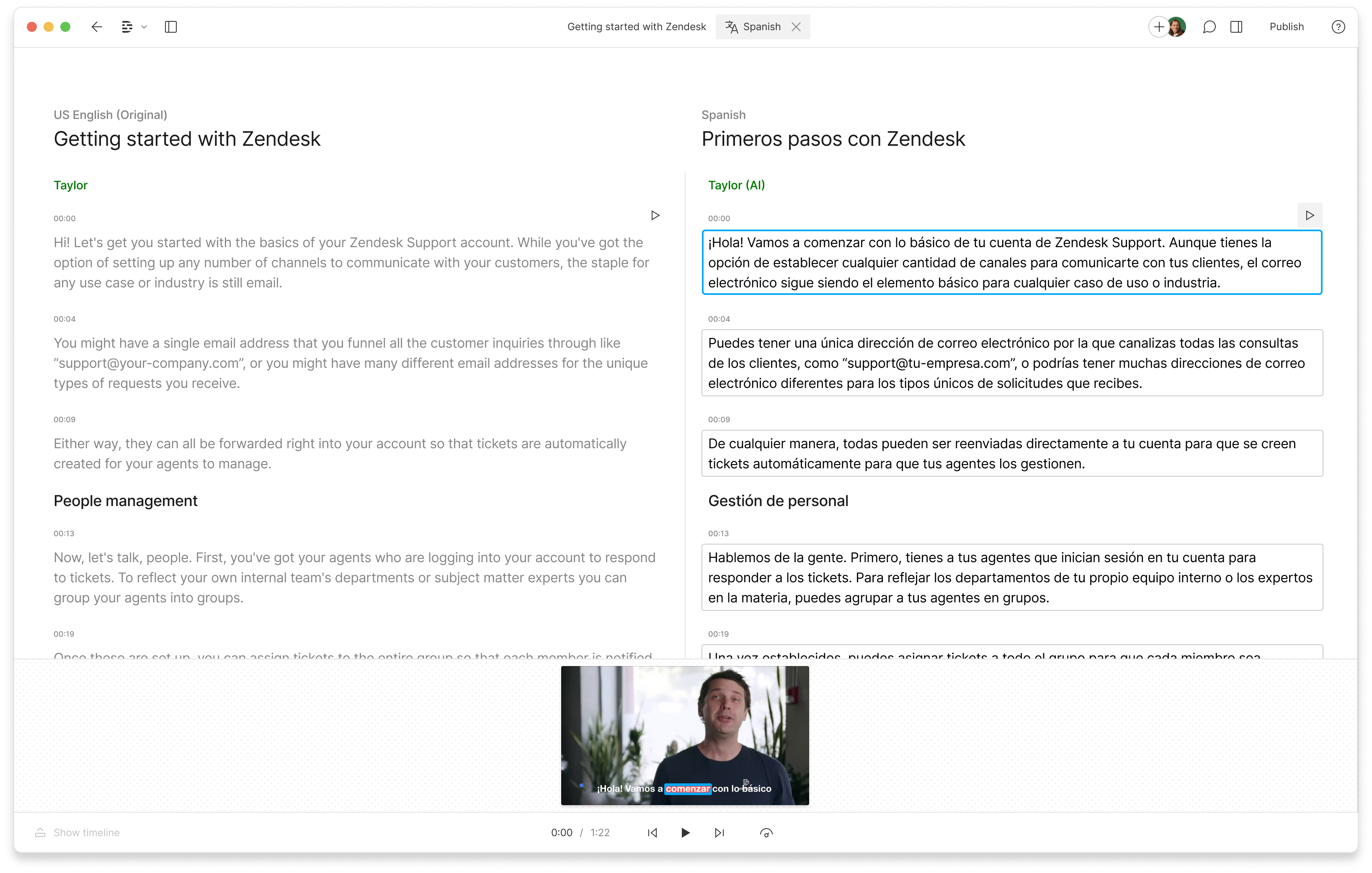1372x873 pixels.
Task: Show the timeline
Action: pyautogui.click(x=87, y=832)
